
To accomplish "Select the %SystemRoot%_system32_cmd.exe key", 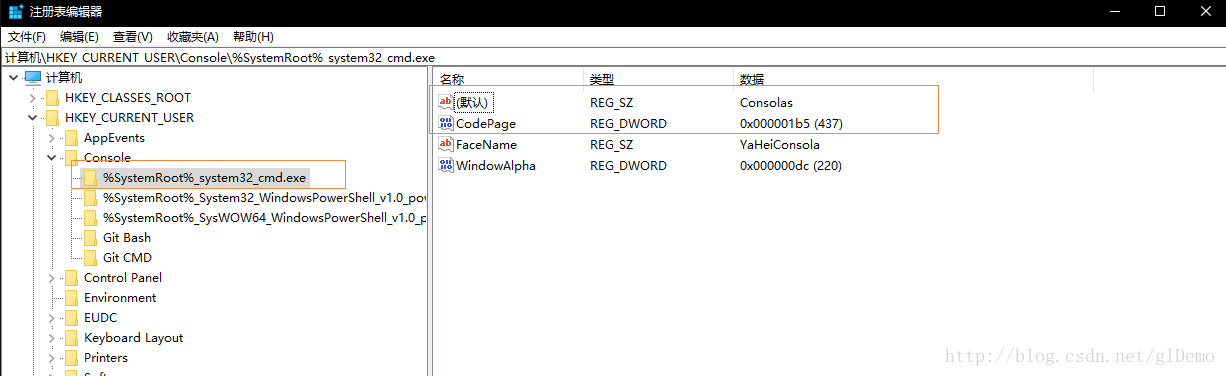I will (204, 178).
